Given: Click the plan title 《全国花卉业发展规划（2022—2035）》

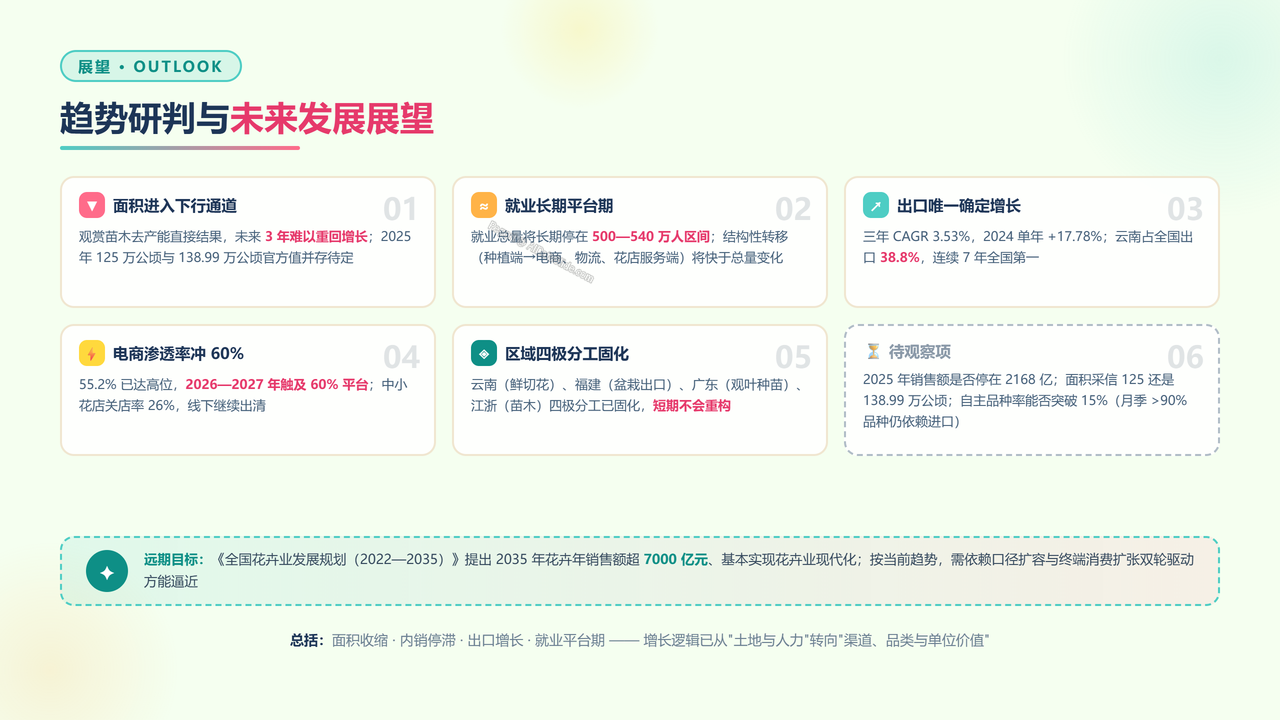Looking at the screenshot, I should coord(340,560).
